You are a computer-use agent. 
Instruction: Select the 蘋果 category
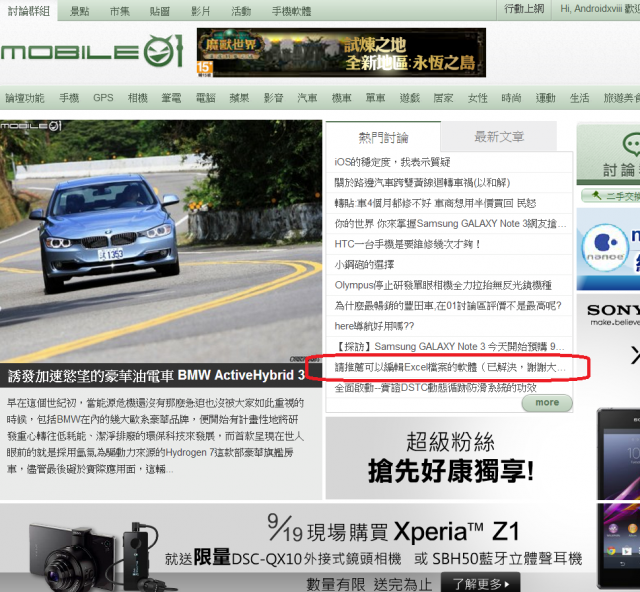[240, 98]
